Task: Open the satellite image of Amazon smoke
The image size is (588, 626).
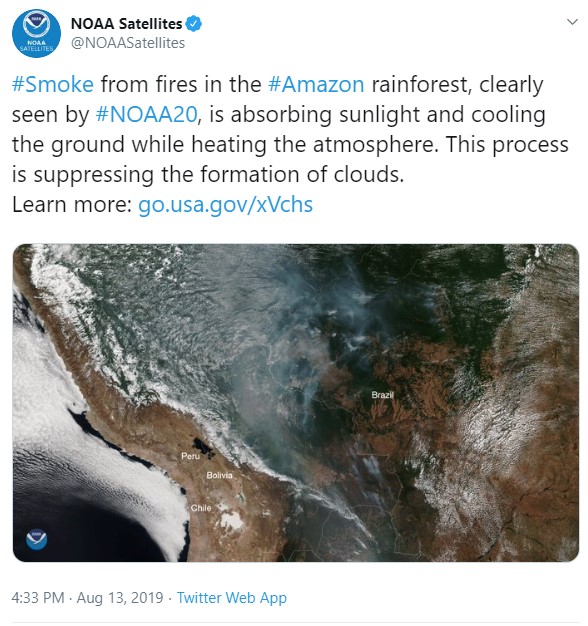Action: point(296,403)
